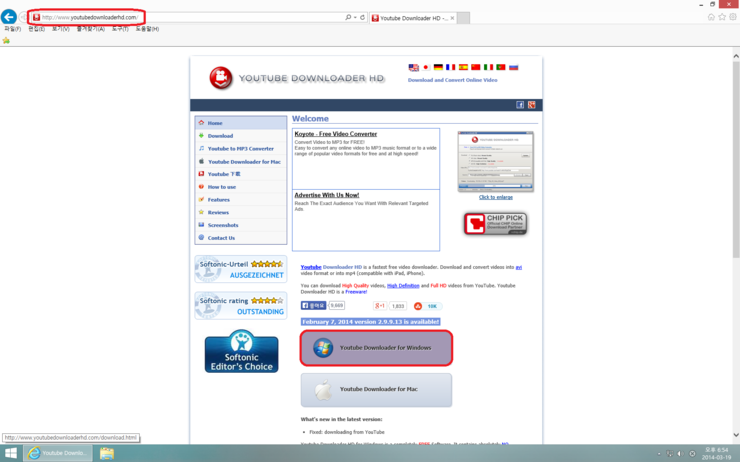Choose the Russian flag language

pos(513,67)
